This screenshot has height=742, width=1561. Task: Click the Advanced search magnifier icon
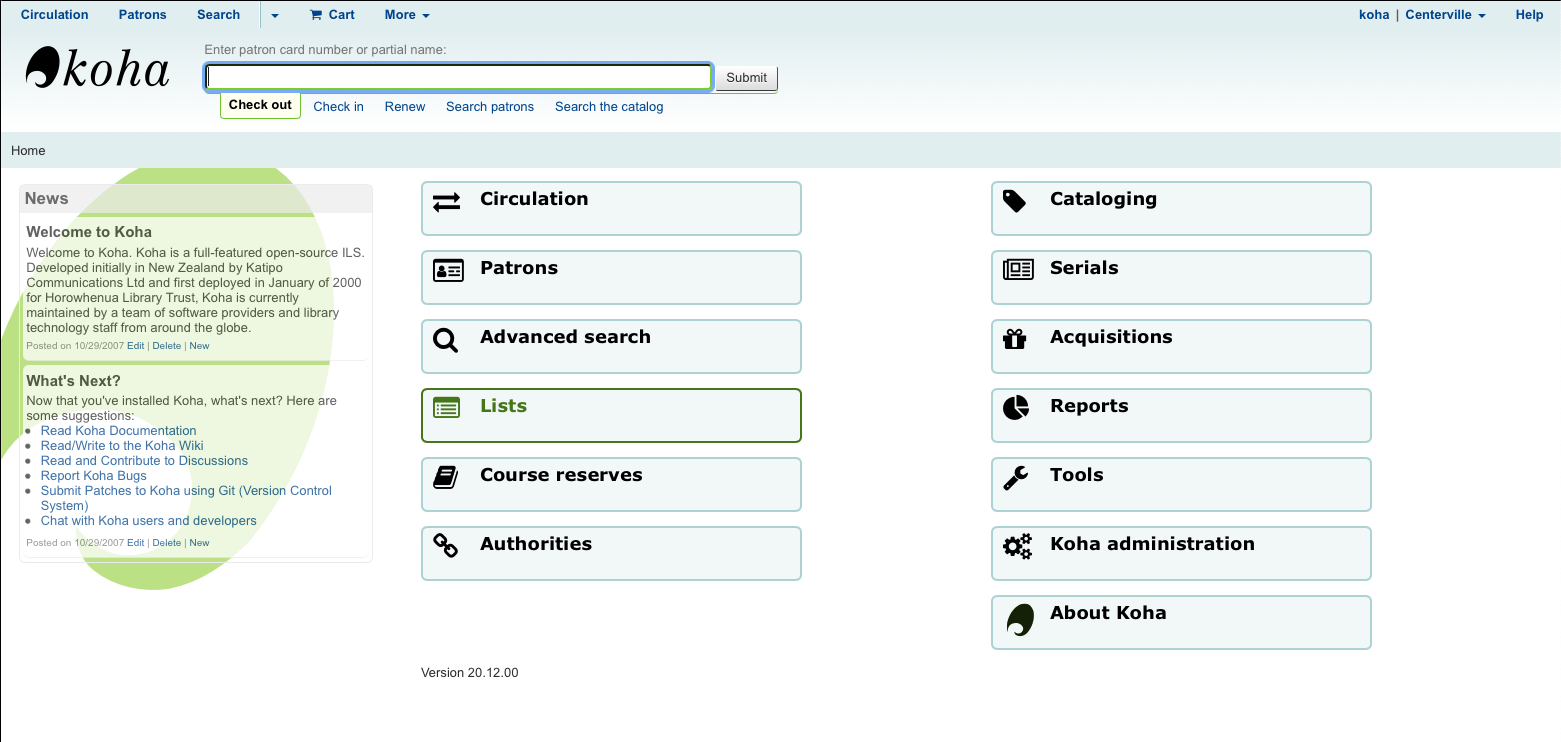pyautogui.click(x=446, y=340)
